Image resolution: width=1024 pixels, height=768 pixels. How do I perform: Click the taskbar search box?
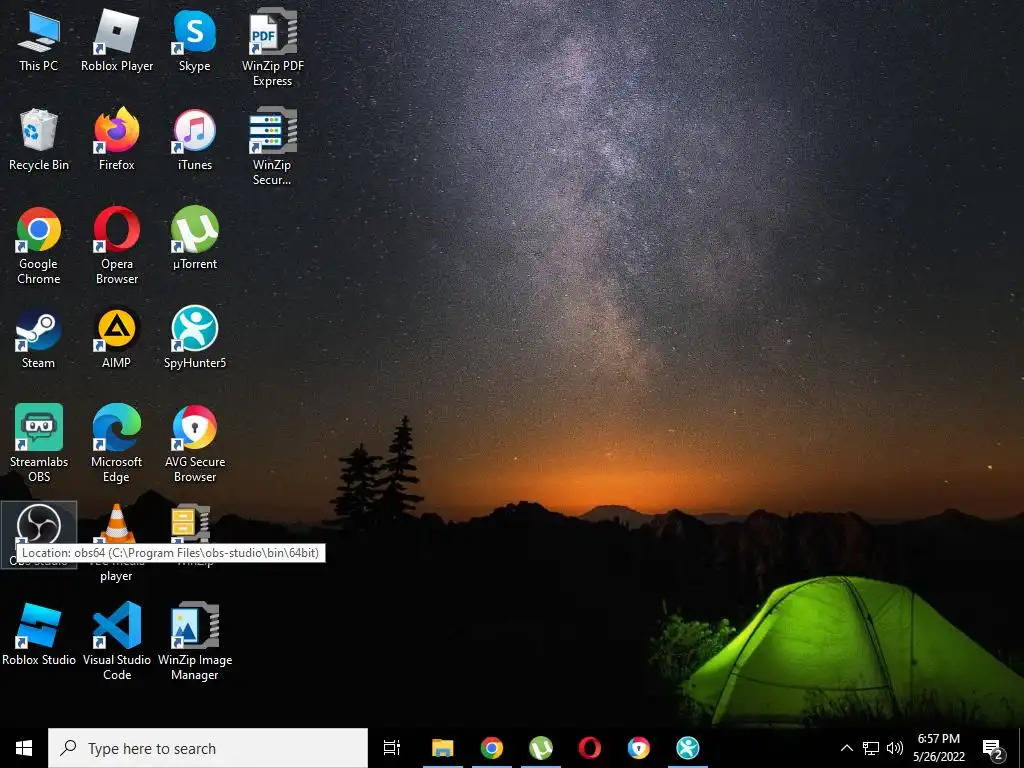click(208, 748)
